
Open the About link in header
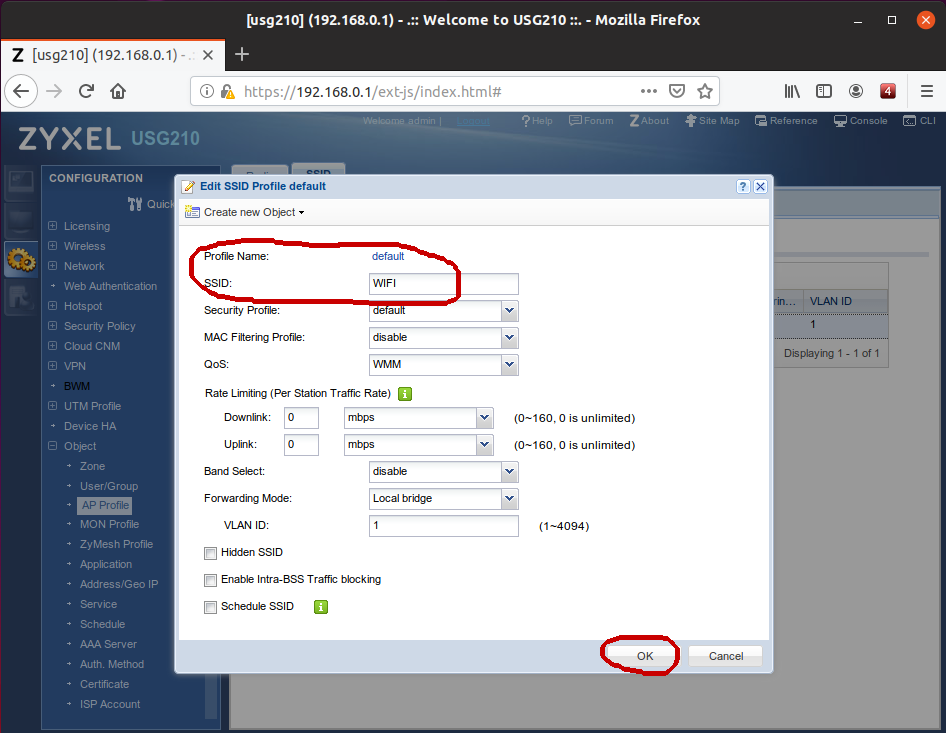tap(649, 121)
